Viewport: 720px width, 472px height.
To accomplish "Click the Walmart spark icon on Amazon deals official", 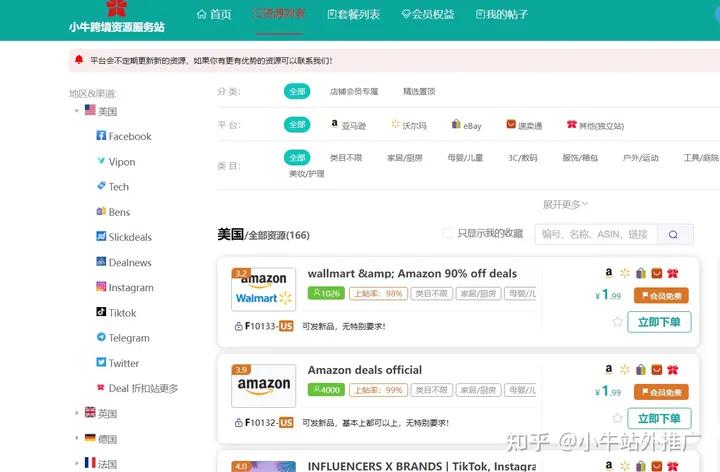I will tap(624, 370).
